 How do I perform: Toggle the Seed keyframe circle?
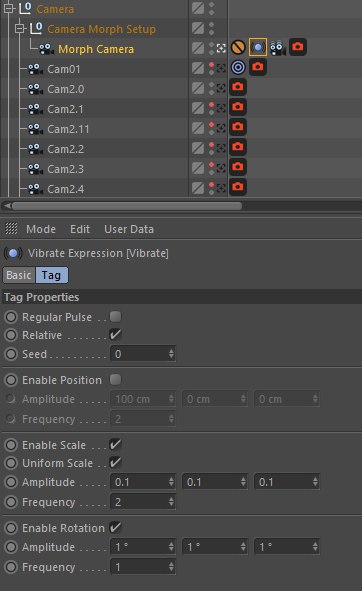coord(11,354)
